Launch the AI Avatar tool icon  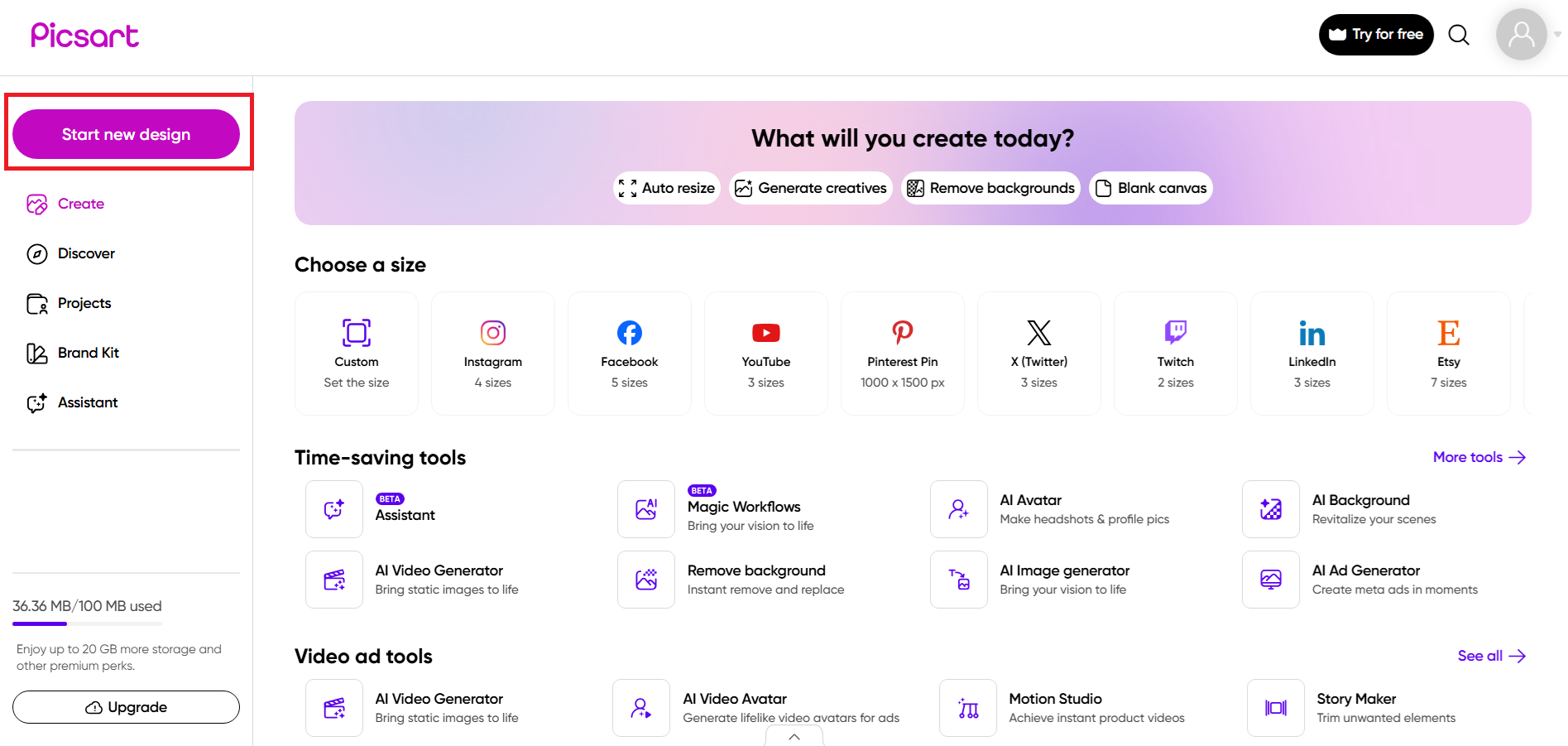[958, 509]
